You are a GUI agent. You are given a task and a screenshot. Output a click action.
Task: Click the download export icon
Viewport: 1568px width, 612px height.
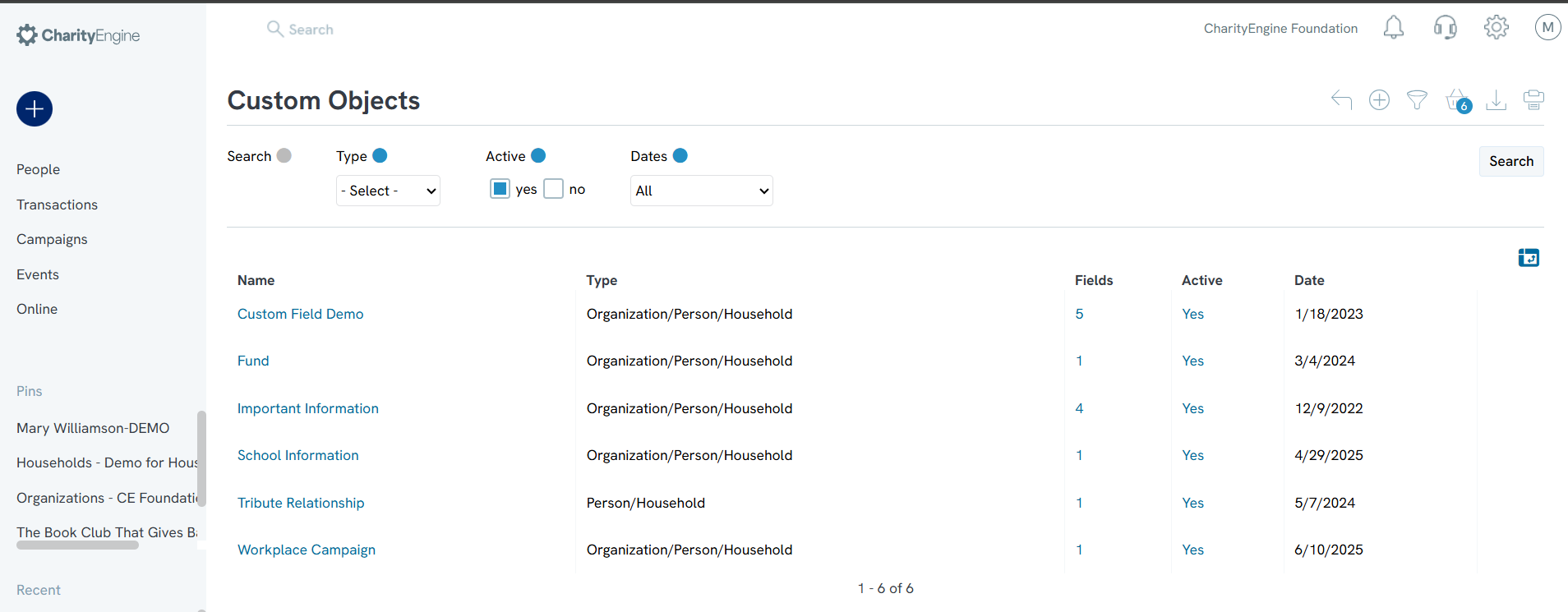tap(1496, 100)
